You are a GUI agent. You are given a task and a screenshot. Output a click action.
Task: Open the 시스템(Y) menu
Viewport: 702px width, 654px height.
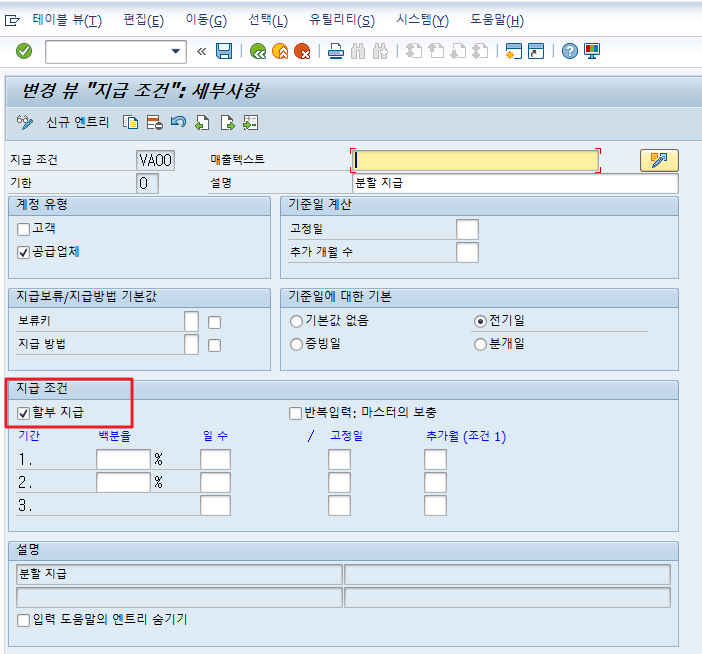coord(422,20)
